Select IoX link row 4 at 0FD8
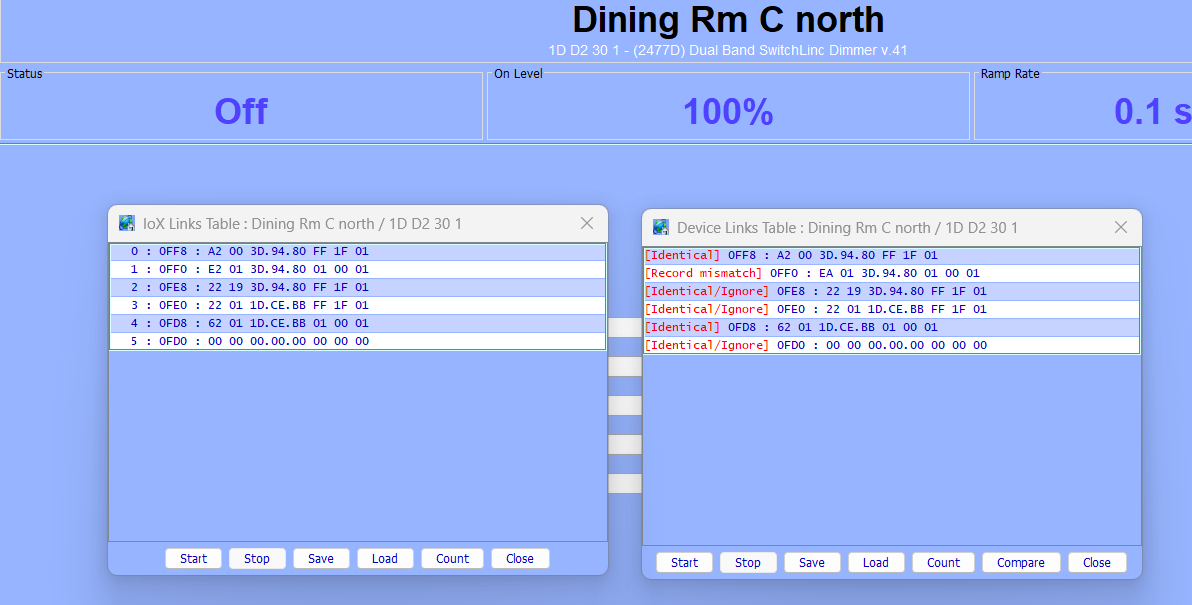The height and width of the screenshot is (605, 1192). pyautogui.click(x=357, y=323)
